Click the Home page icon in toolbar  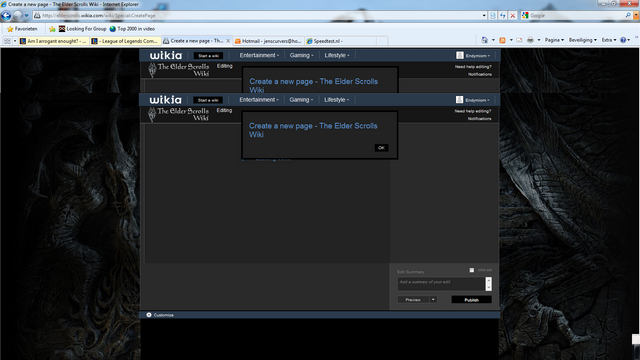click(x=484, y=40)
